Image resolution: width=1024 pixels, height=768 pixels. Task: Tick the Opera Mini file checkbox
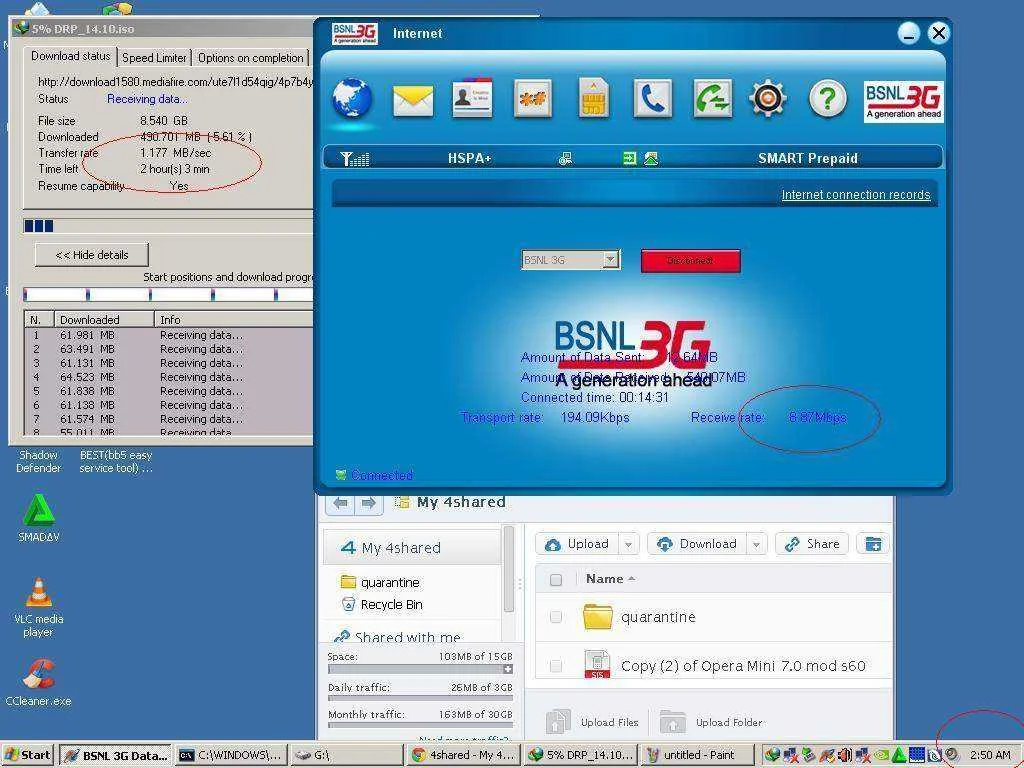pyautogui.click(x=556, y=665)
